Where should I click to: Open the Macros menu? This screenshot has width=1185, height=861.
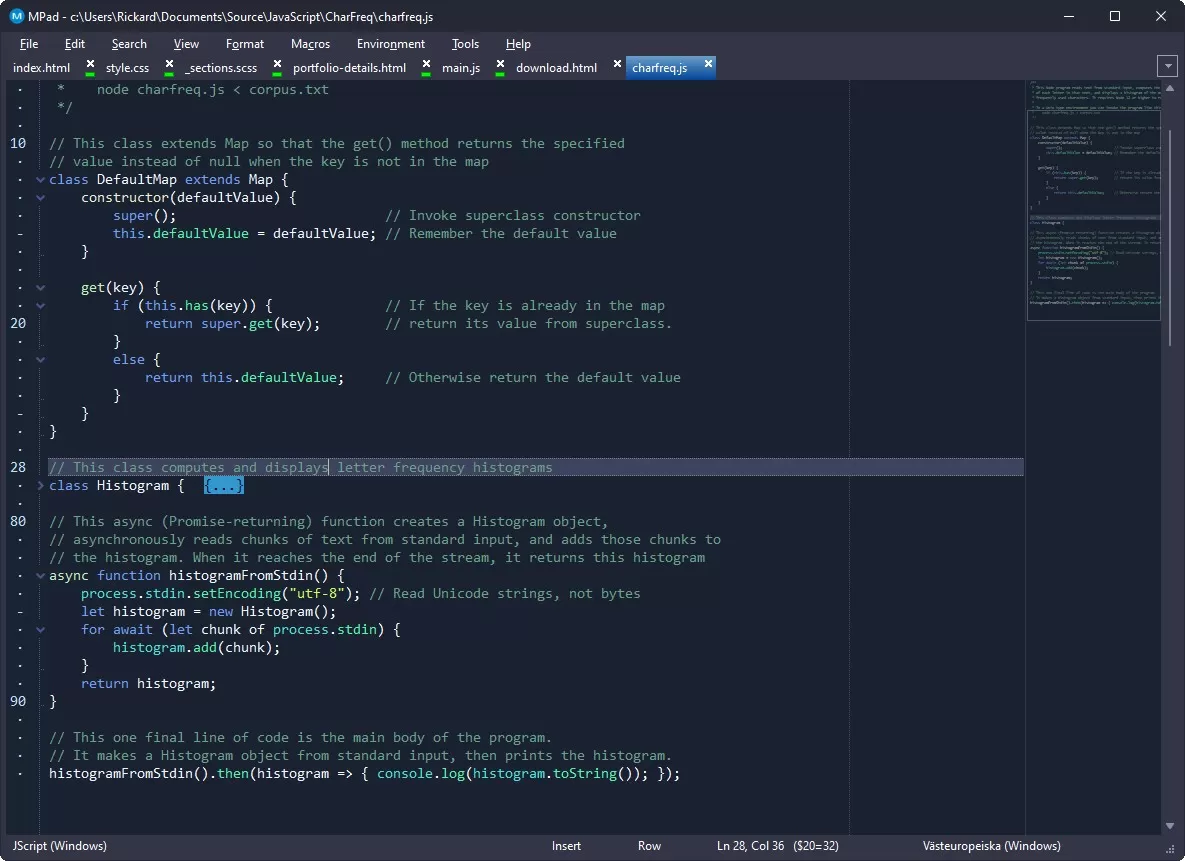(x=310, y=44)
